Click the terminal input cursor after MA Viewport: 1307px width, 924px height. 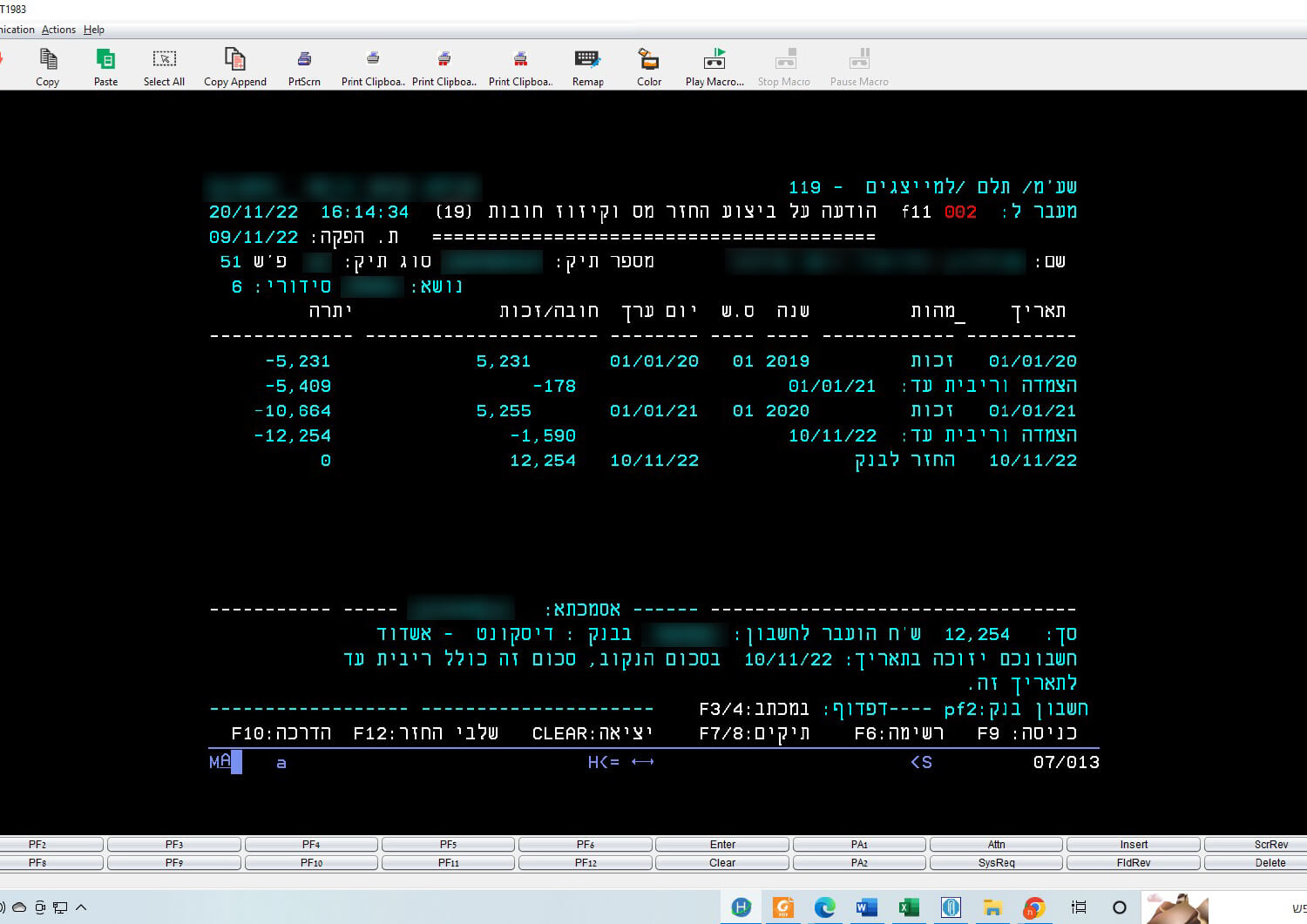237,762
